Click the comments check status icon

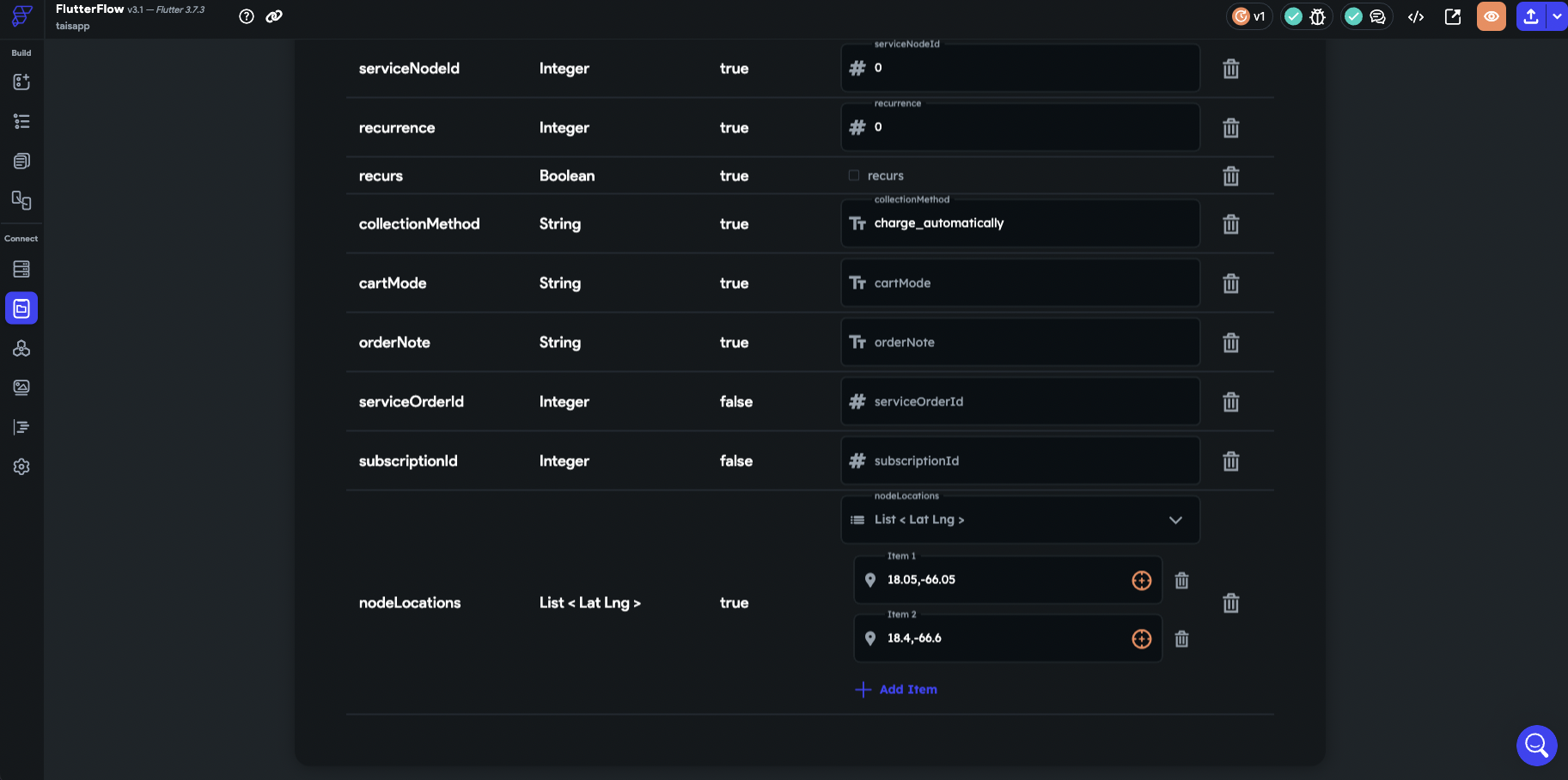tap(1353, 16)
